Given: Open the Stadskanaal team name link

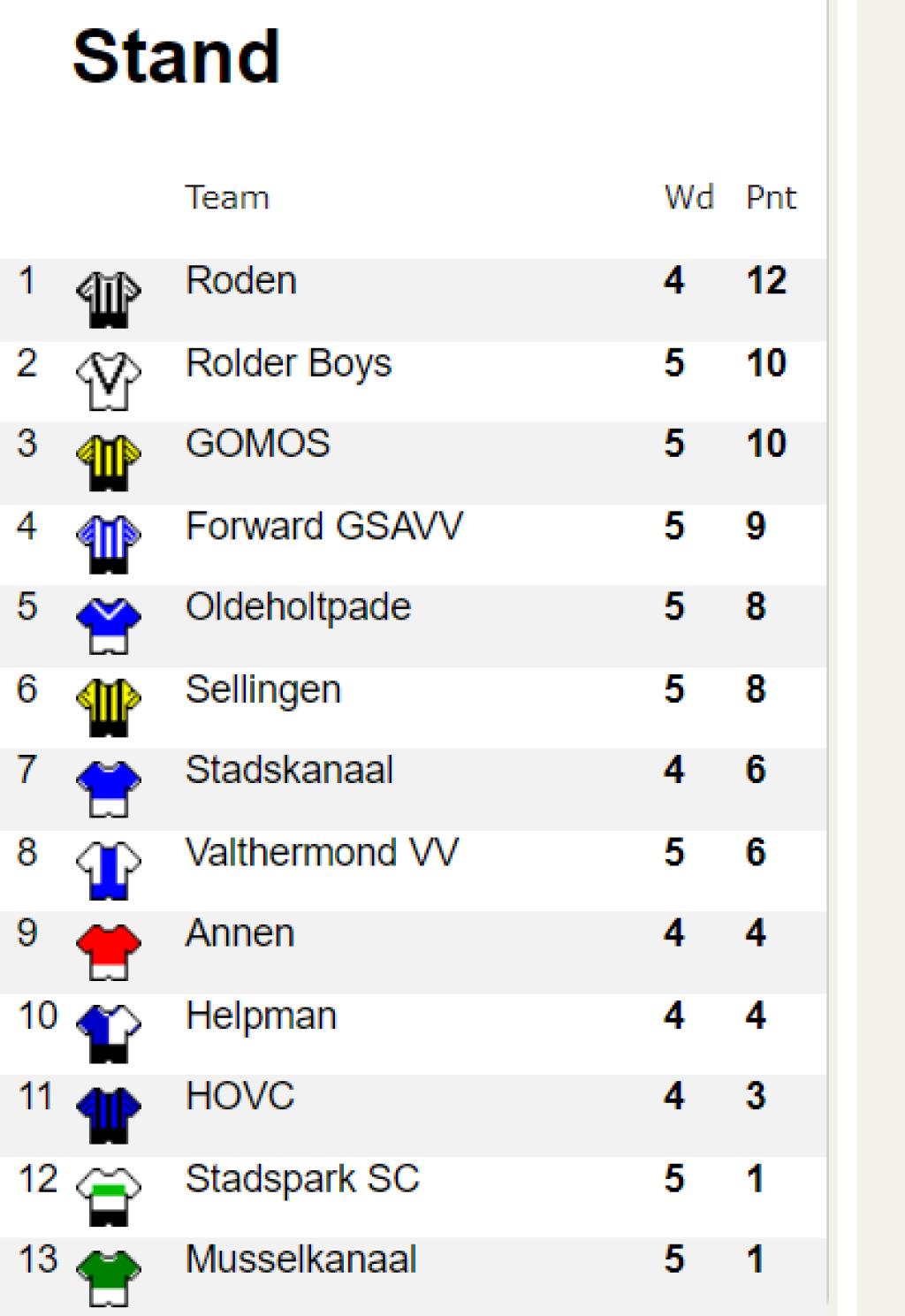Looking at the screenshot, I should [289, 770].
